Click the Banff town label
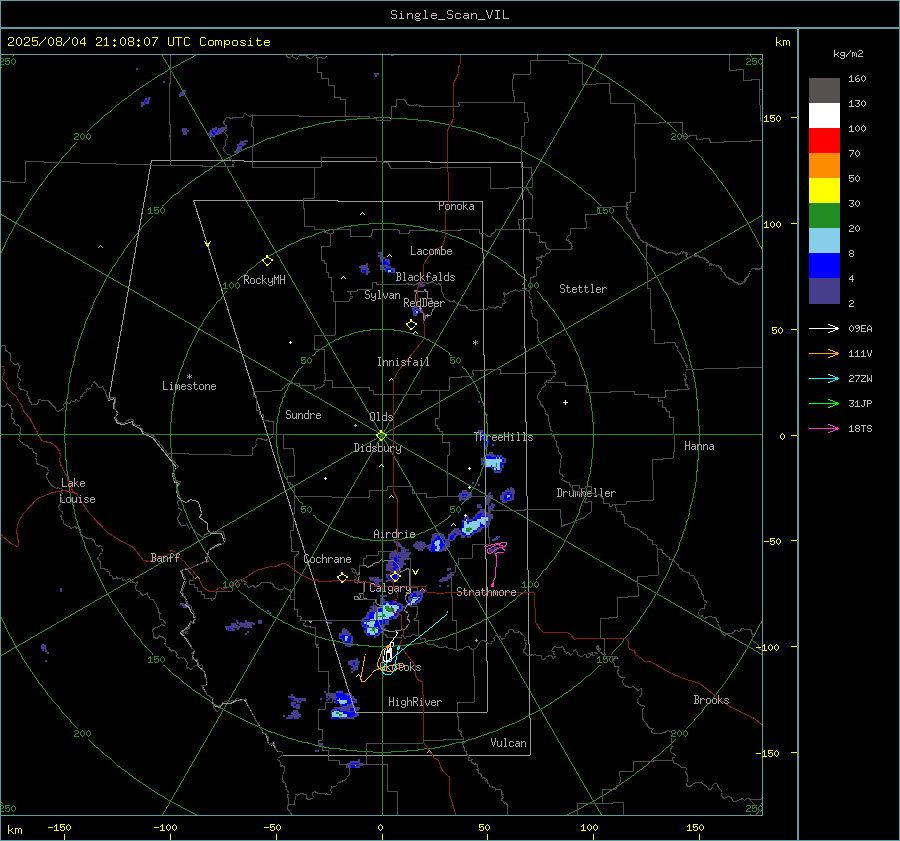Image resolution: width=900 pixels, height=841 pixels. [165, 557]
